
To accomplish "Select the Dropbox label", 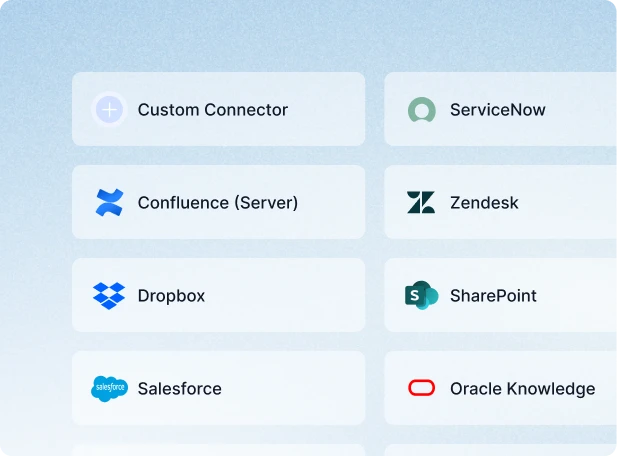I will (x=171, y=296).
